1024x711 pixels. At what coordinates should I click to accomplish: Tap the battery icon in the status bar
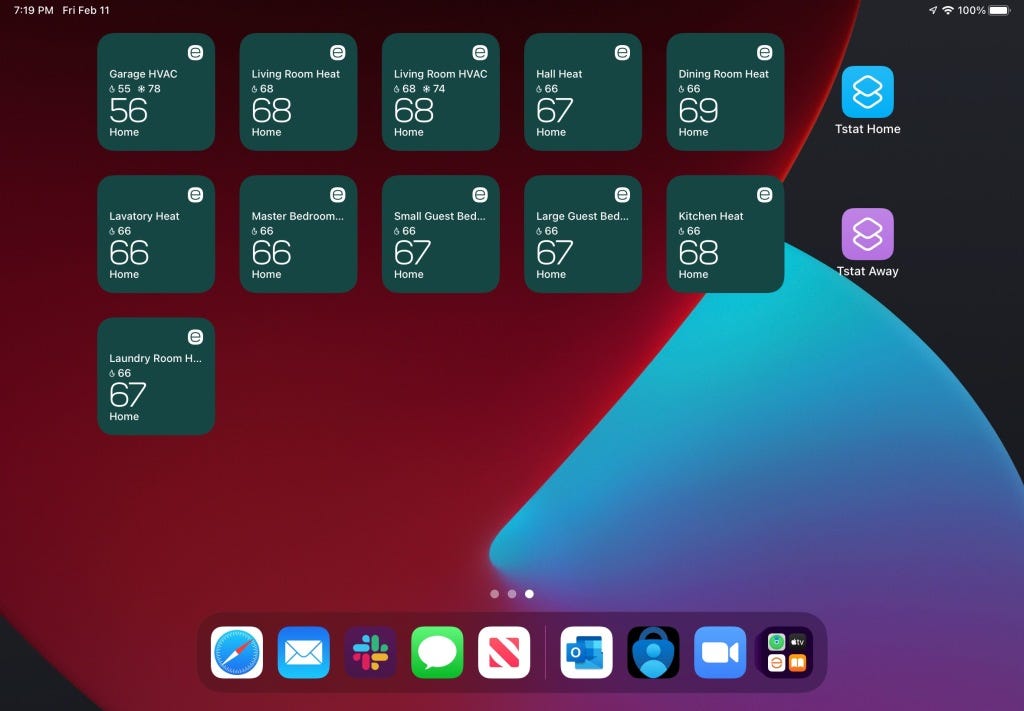click(999, 10)
